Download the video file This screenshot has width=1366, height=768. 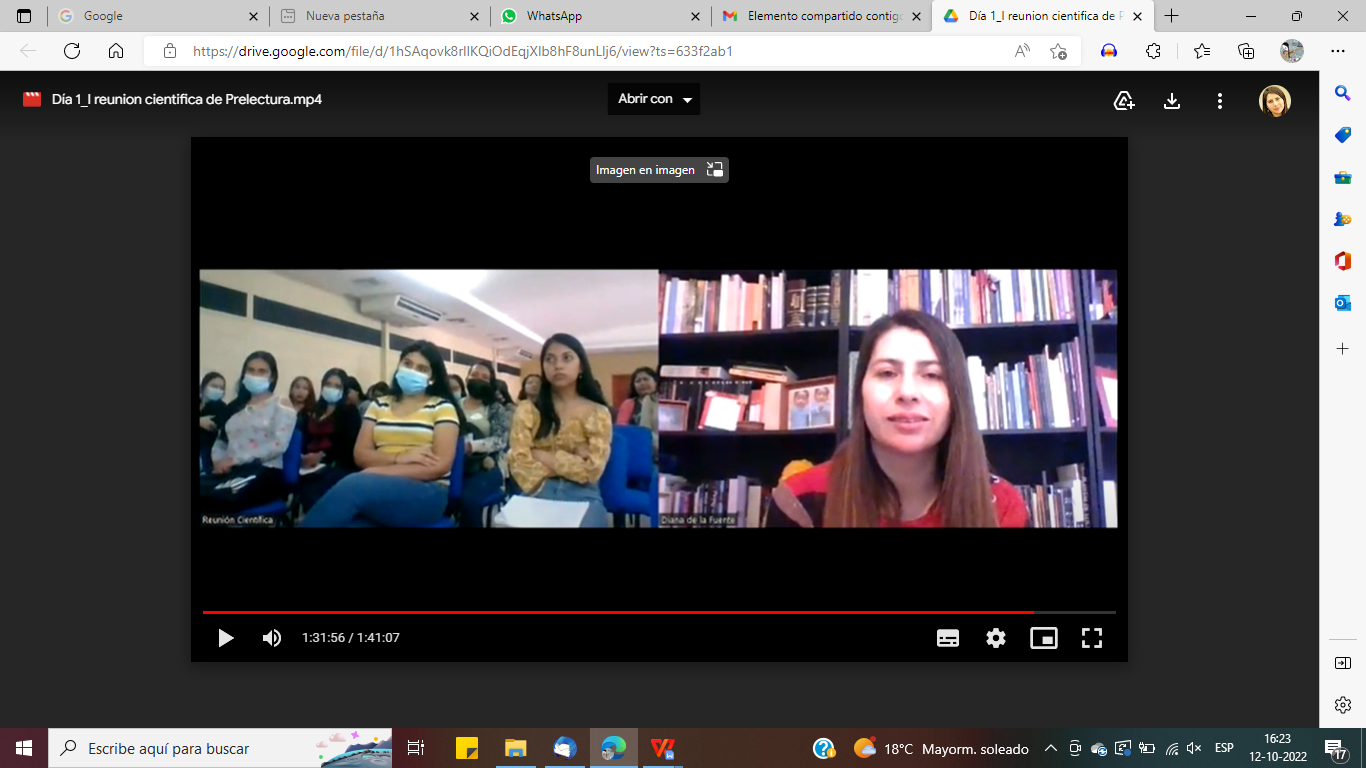(1172, 100)
